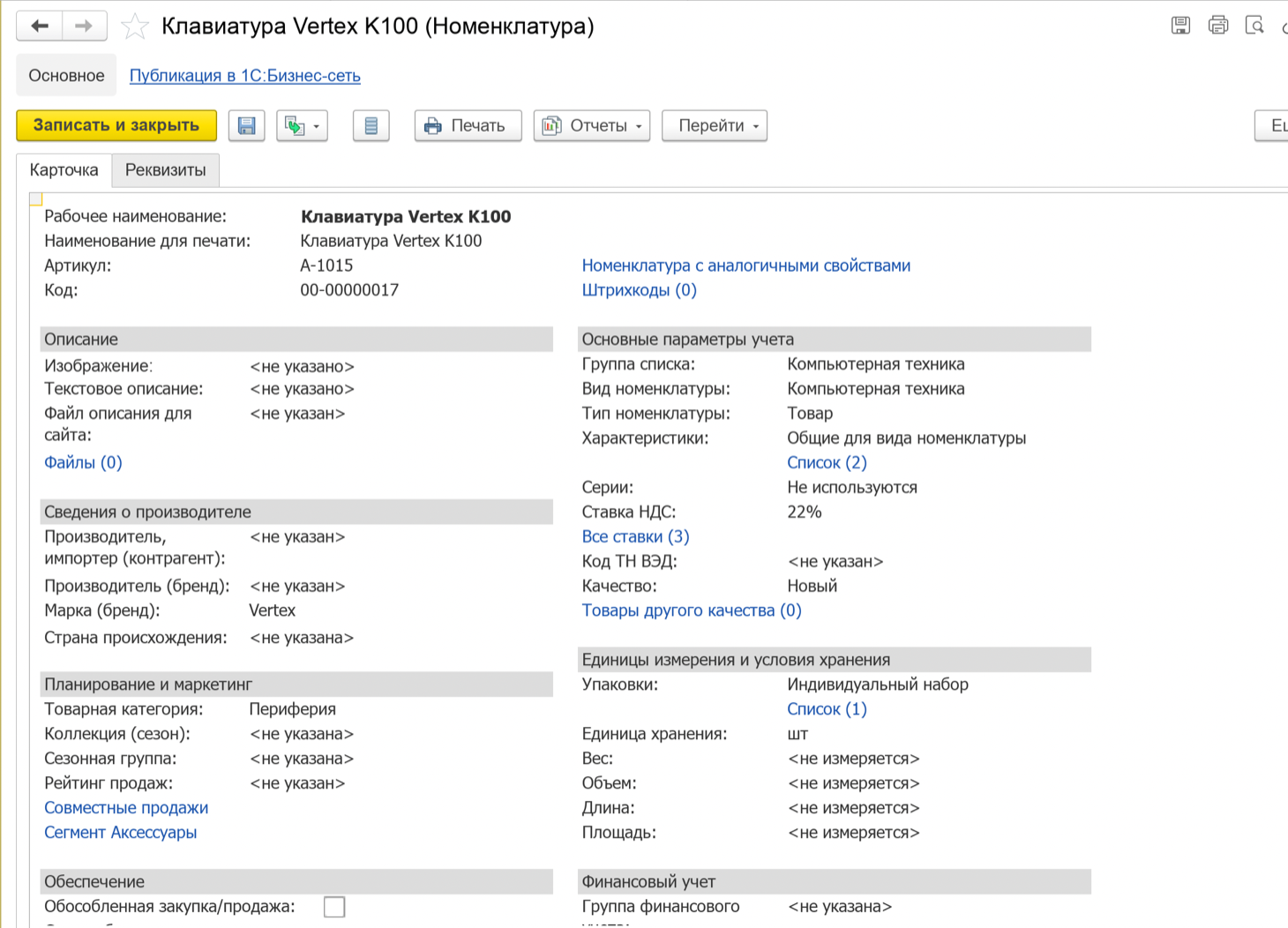The width and height of the screenshot is (1288, 928).
Task: Click the list view icon in toolbar
Action: click(x=371, y=126)
